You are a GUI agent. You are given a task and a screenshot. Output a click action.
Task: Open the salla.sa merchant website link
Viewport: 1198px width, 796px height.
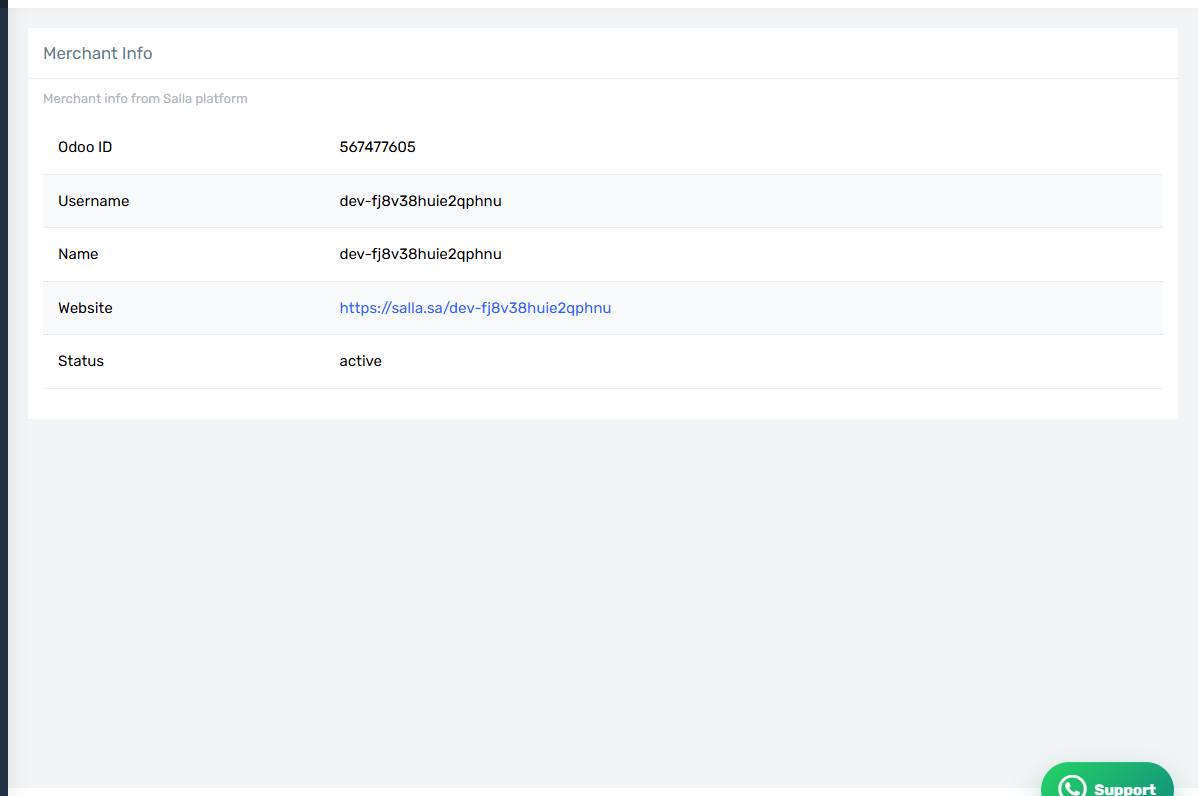coord(475,308)
